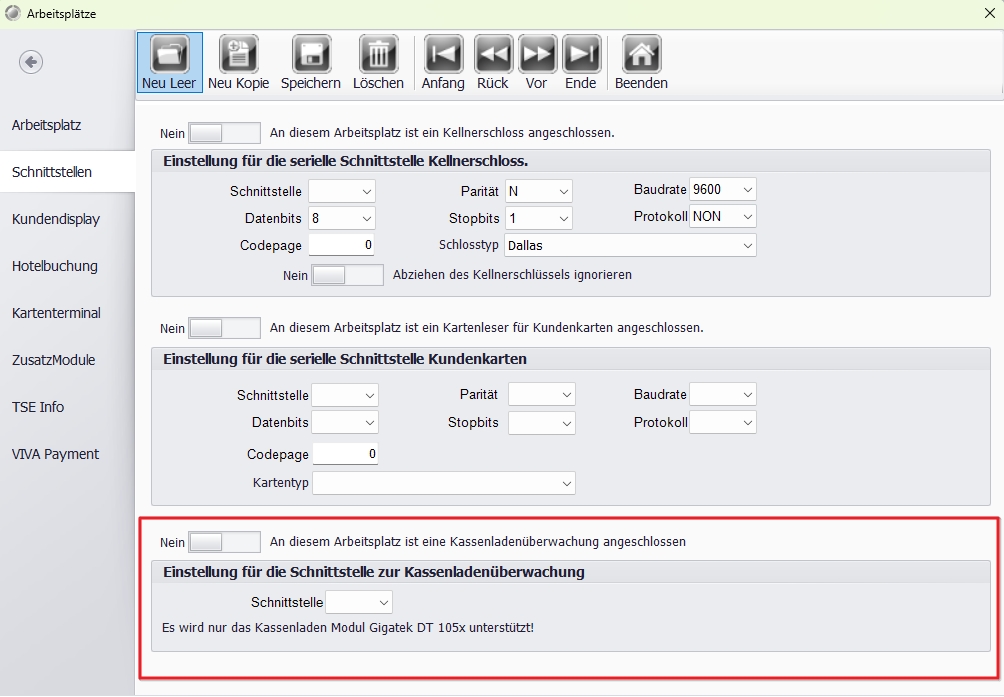The width and height of the screenshot is (1004, 697).
Task: Open Kundenkarten Schnittstelle dropdown
Action: [x=345, y=396]
